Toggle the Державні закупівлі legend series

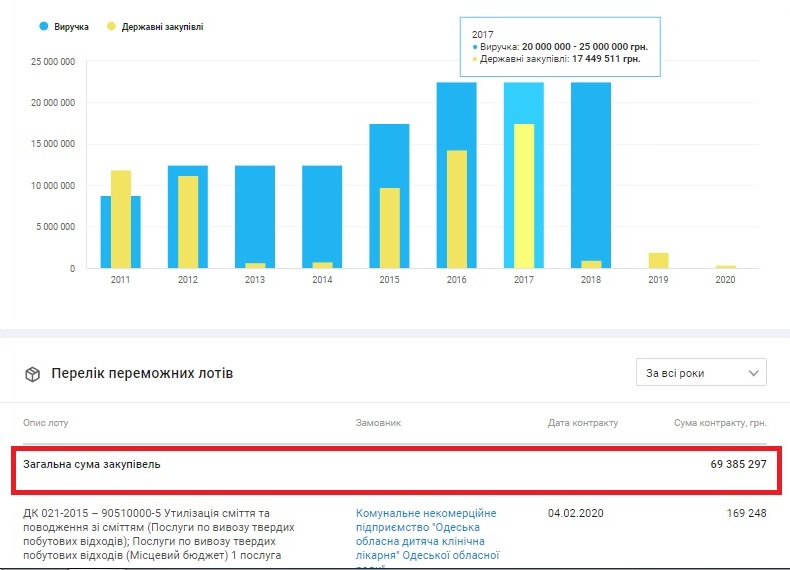[161, 26]
